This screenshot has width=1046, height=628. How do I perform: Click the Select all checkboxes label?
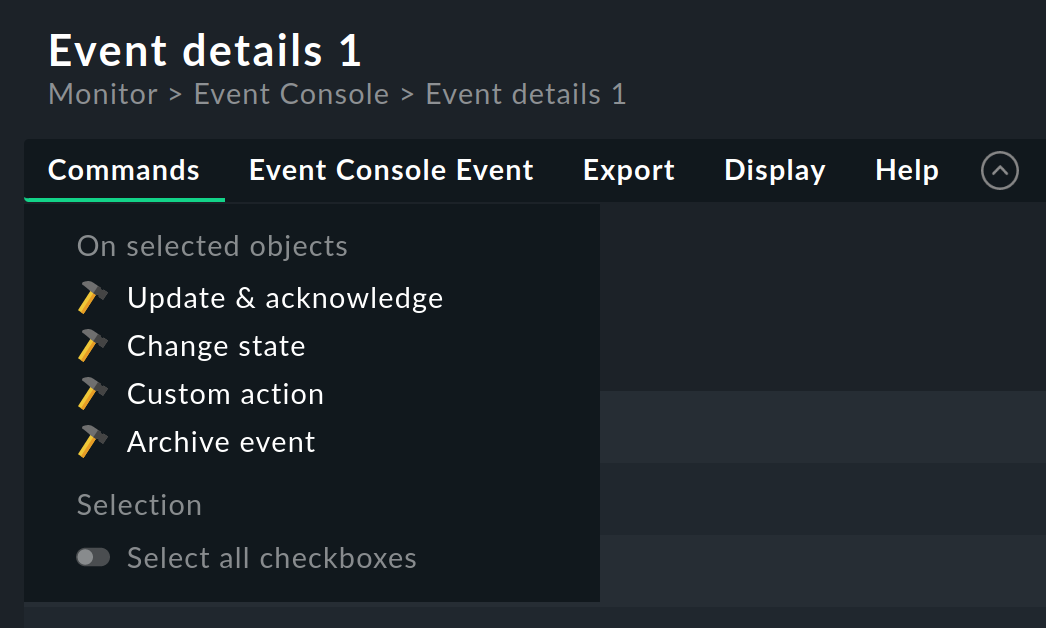[x=271, y=558]
